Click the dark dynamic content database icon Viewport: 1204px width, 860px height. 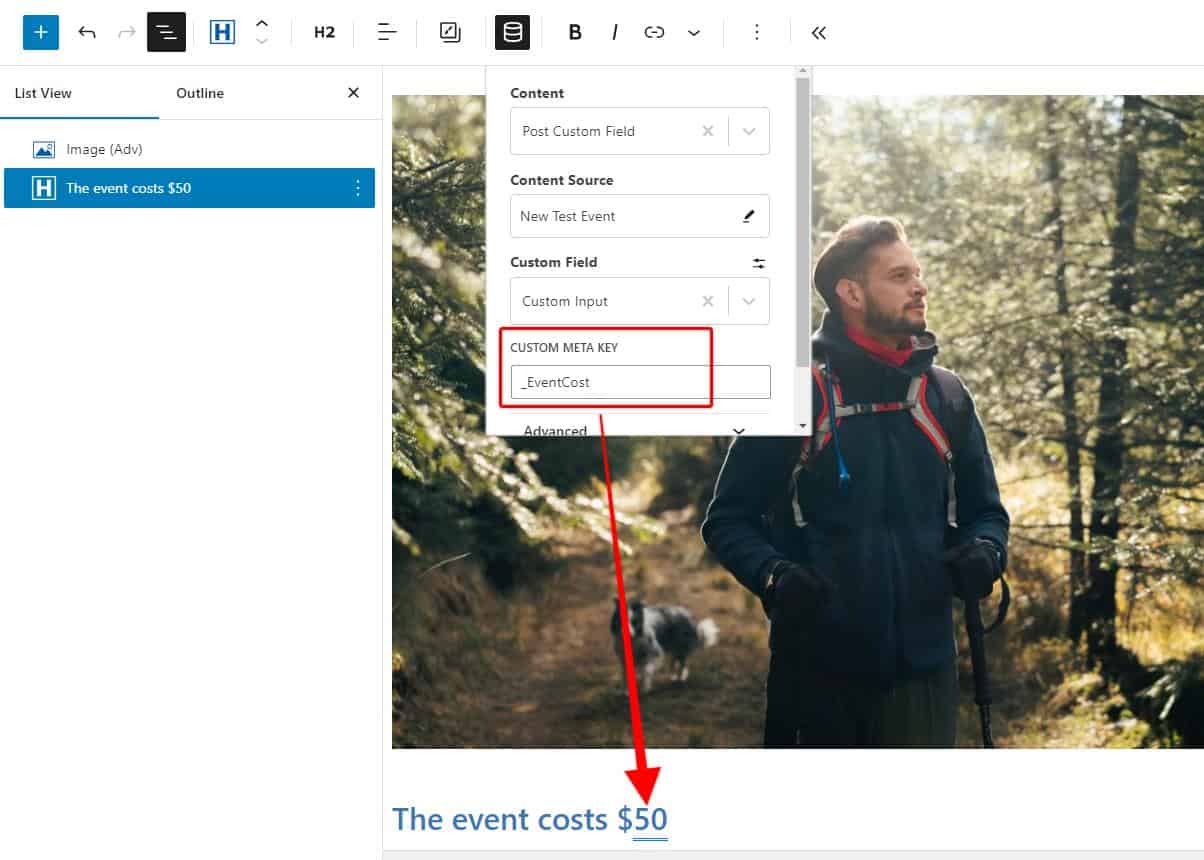point(512,32)
